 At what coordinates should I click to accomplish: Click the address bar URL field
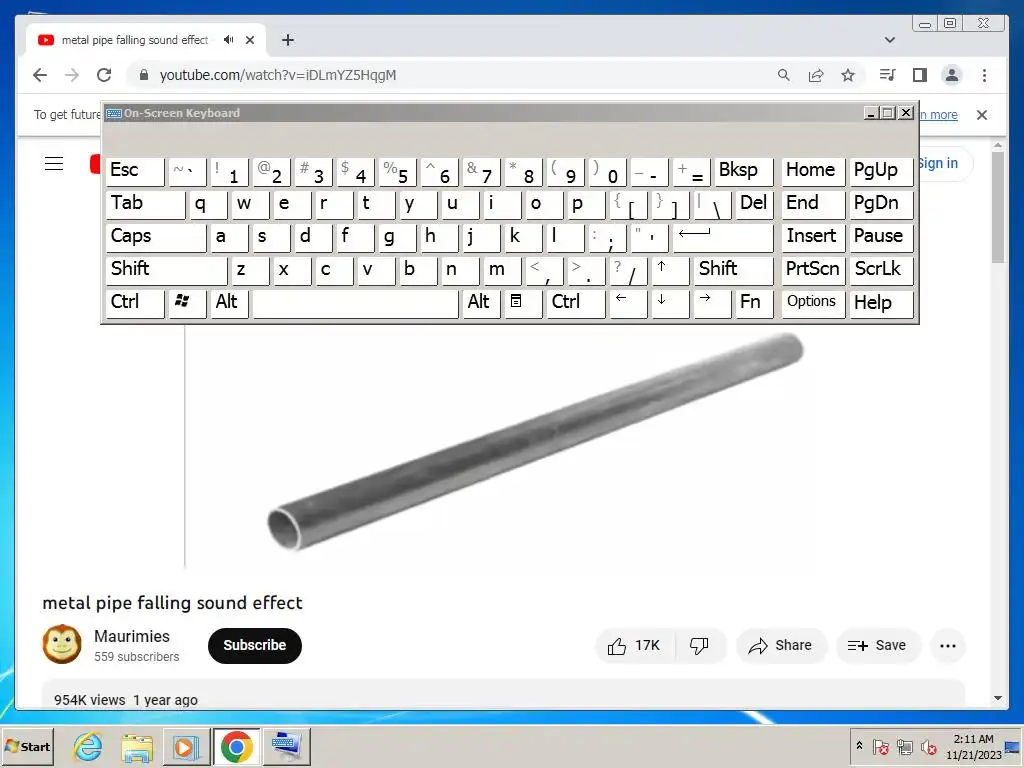pos(451,75)
